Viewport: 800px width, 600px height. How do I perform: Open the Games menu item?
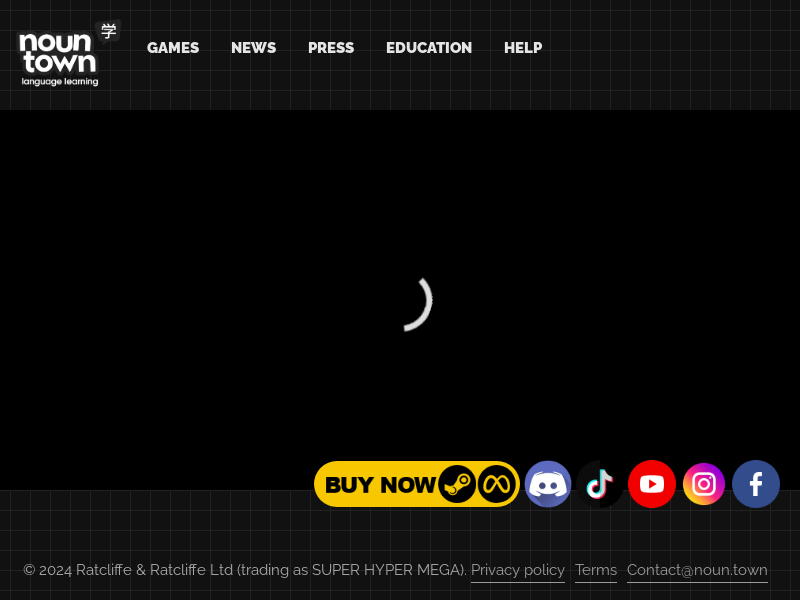point(173,48)
